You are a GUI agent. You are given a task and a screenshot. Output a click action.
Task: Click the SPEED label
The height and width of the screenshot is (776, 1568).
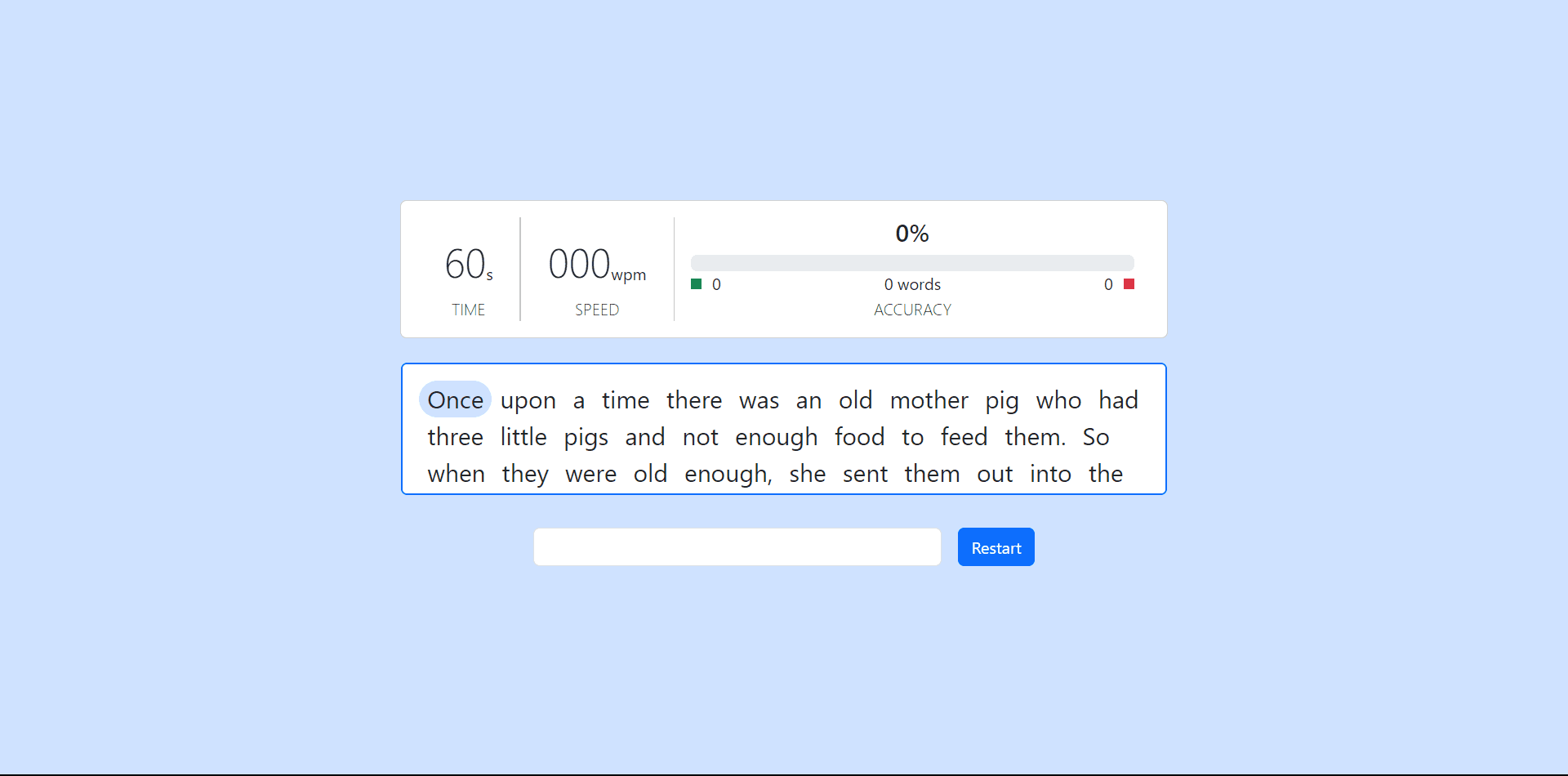pos(596,310)
